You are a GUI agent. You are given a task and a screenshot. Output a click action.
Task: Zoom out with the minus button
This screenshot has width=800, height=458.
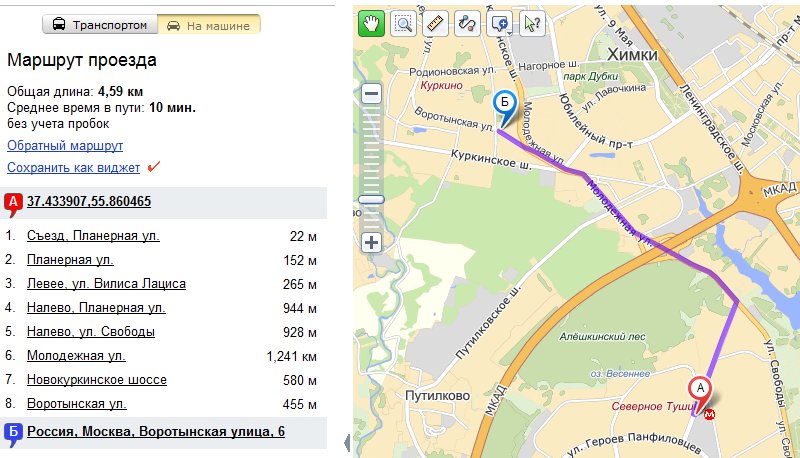tap(371, 94)
